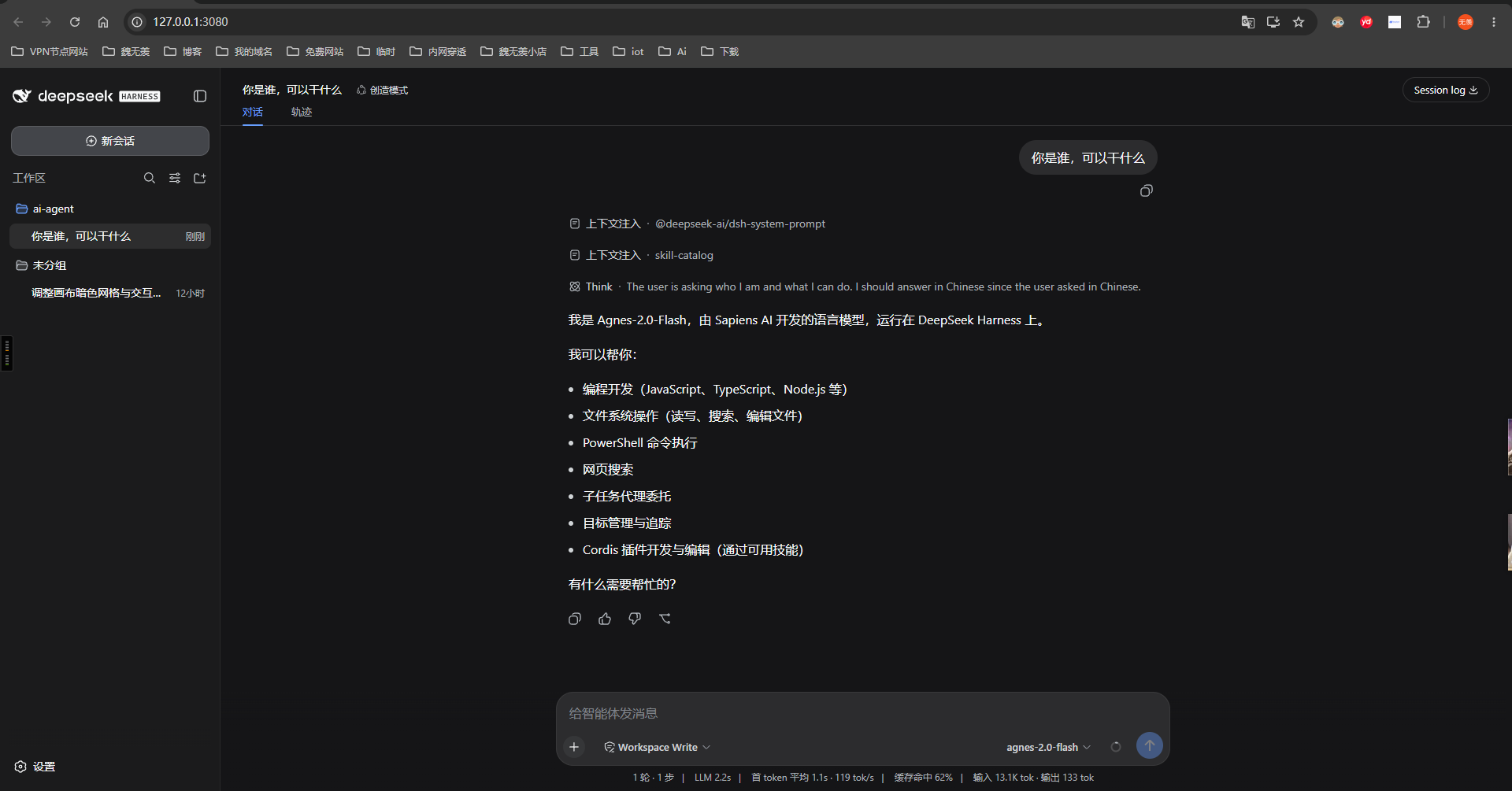This screenshot has width=1512, height=791.
Task: Click the install app icon in address bar
Action: click(1273, 22)
